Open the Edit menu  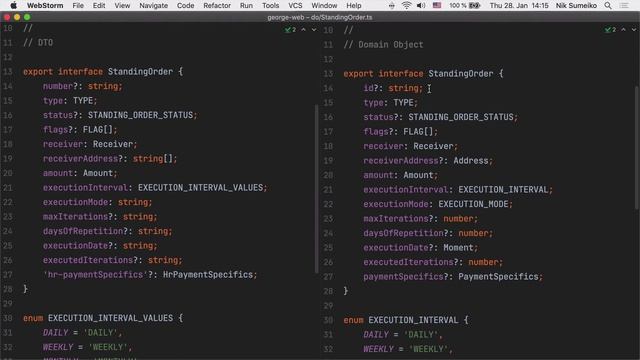(99, 6)
